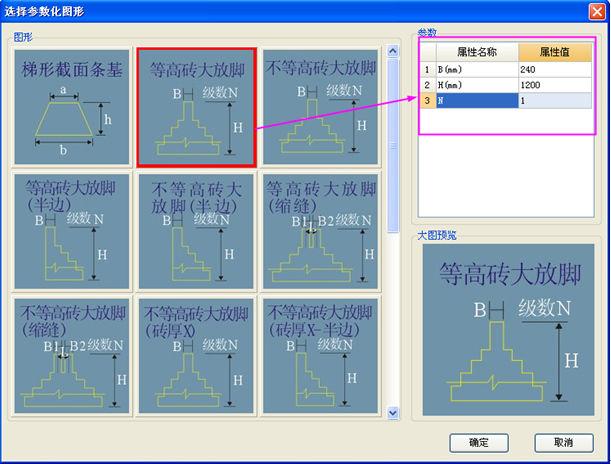
Task: Click the shape list vertical scrollbar thumb
Action: (394, 110)
